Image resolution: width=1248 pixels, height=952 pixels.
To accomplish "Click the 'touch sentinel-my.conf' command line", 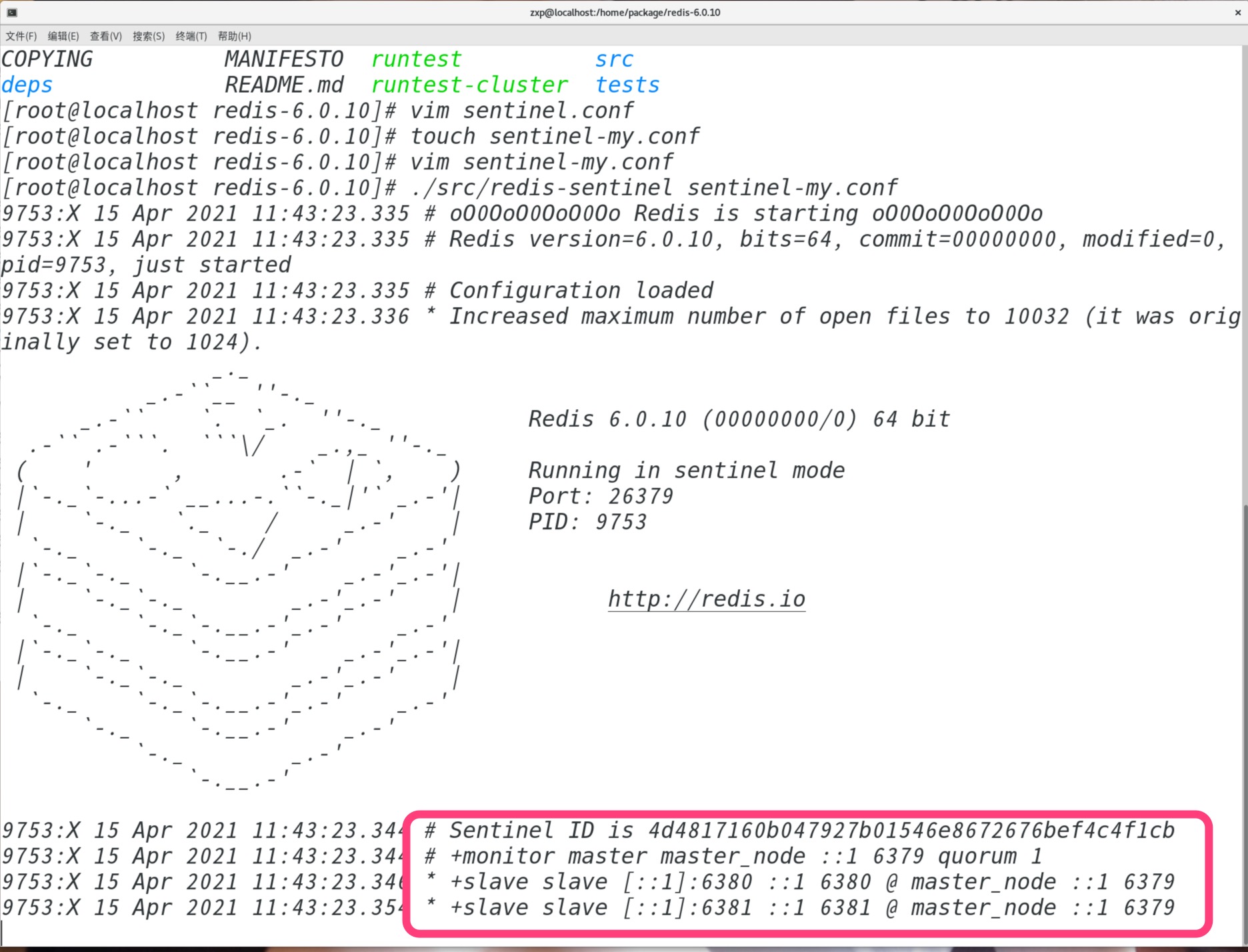I will pos(351,137).
